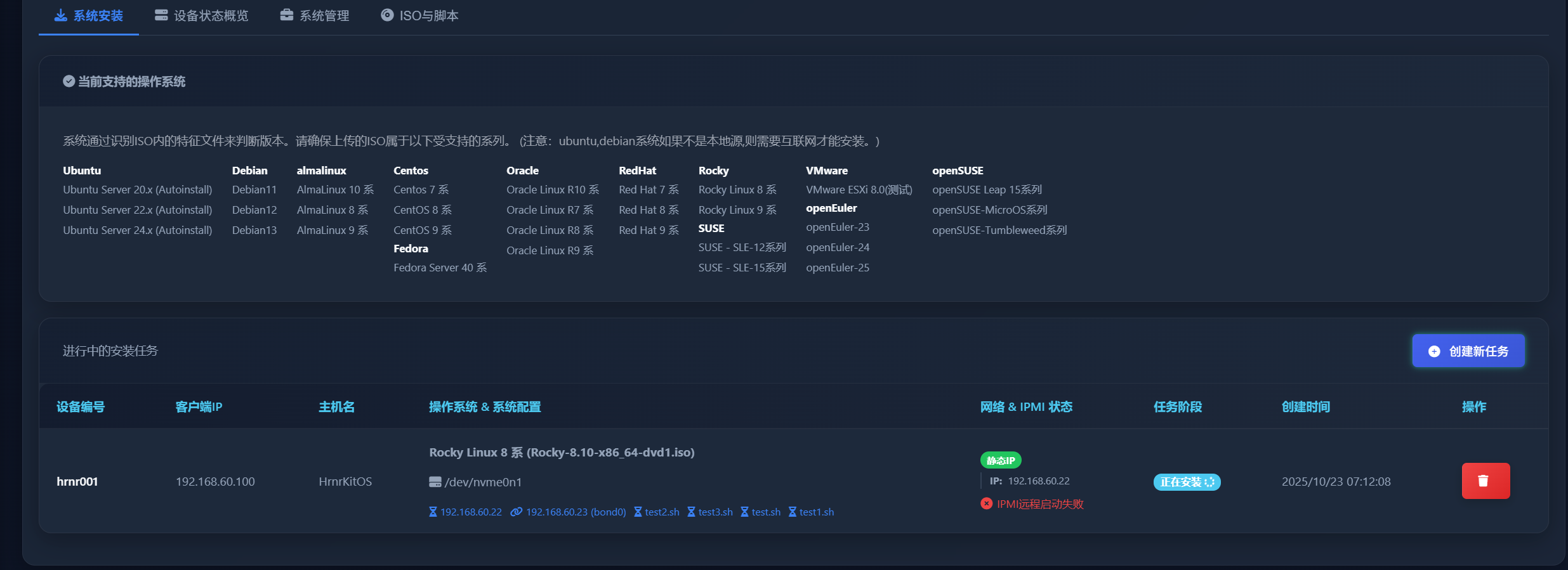The width and height of the screenshot is (1568, 570).
Task: Click the briefcase icon on 系统管理 tab
Action: [x=287, y=15]
